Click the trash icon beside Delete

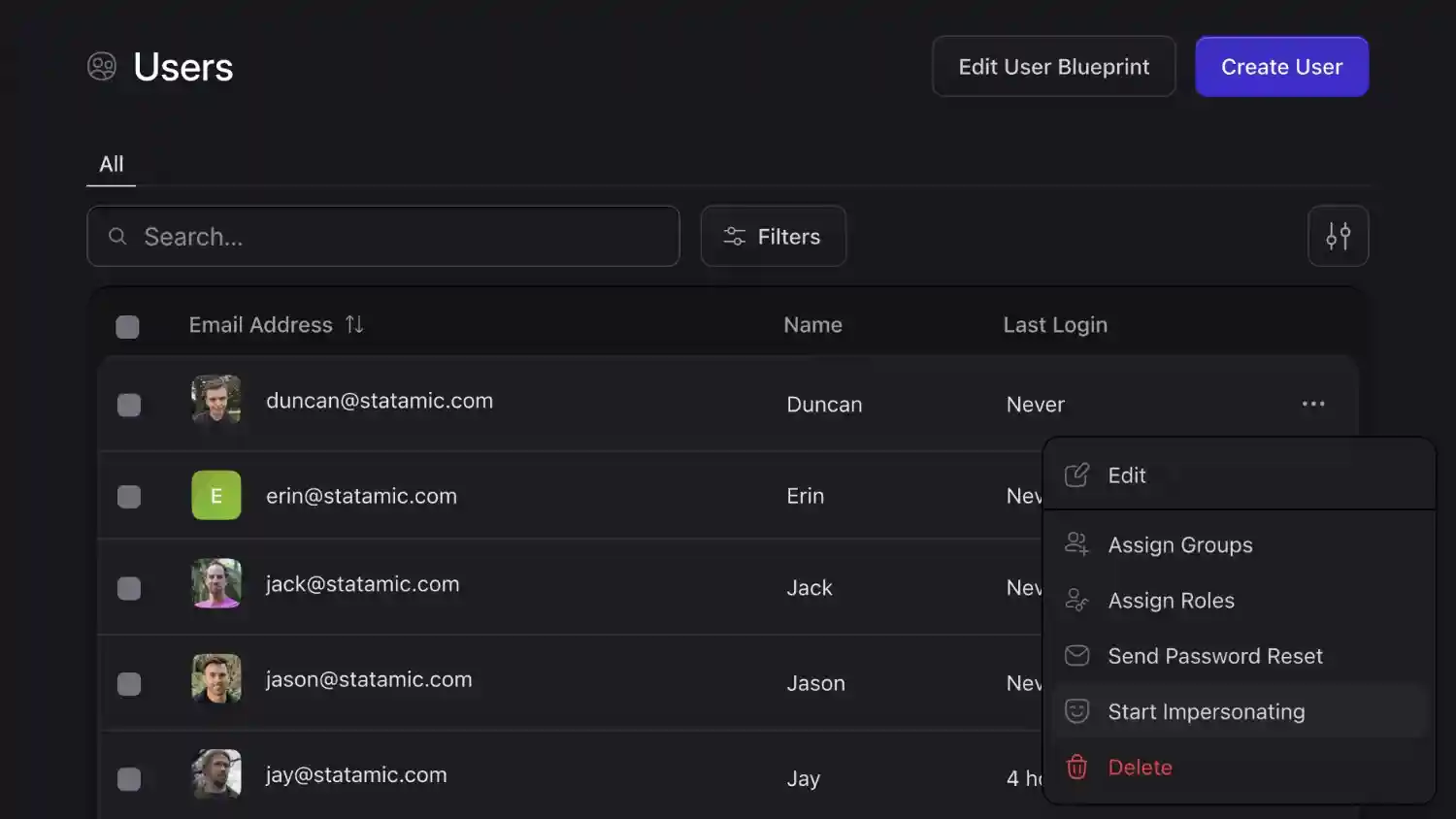point(1076,767)
